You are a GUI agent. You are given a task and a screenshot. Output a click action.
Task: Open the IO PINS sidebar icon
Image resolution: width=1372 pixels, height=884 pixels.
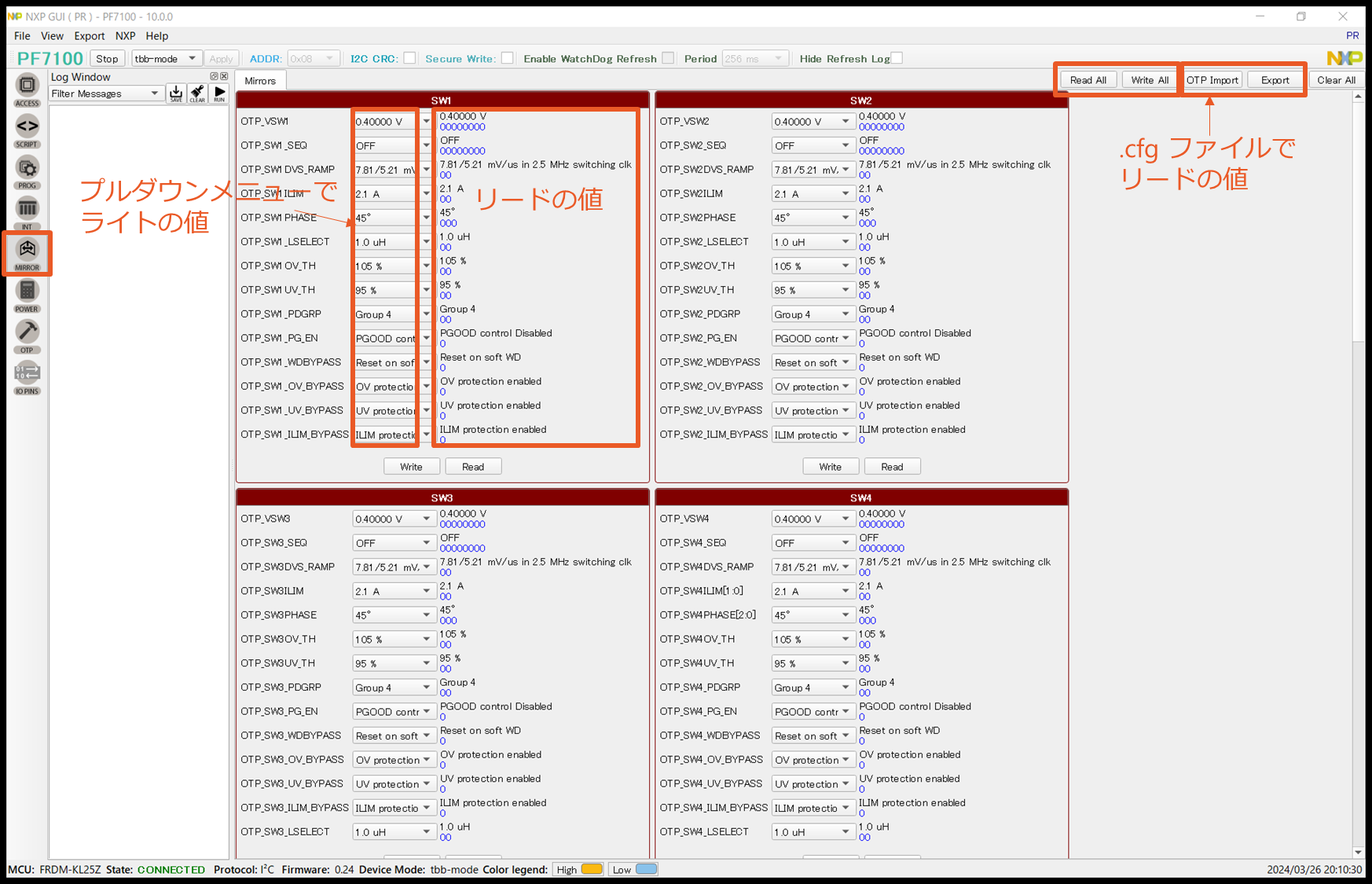point(27,374)
